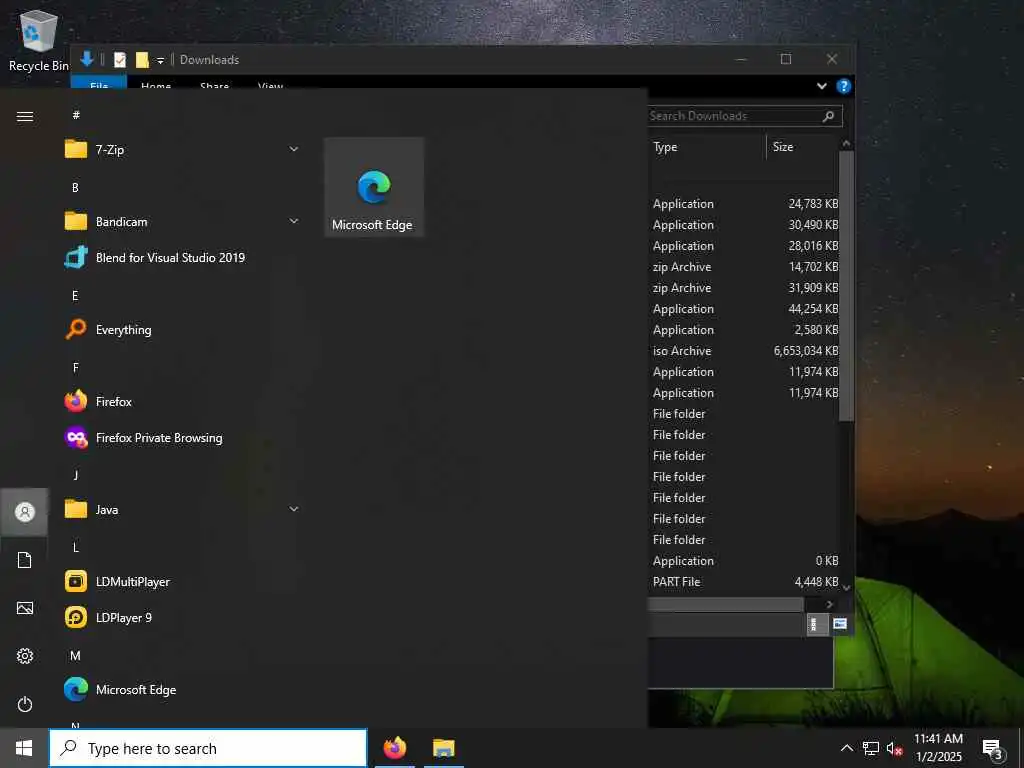
Task: Sort by the Size column header
Action: point(803,147)
